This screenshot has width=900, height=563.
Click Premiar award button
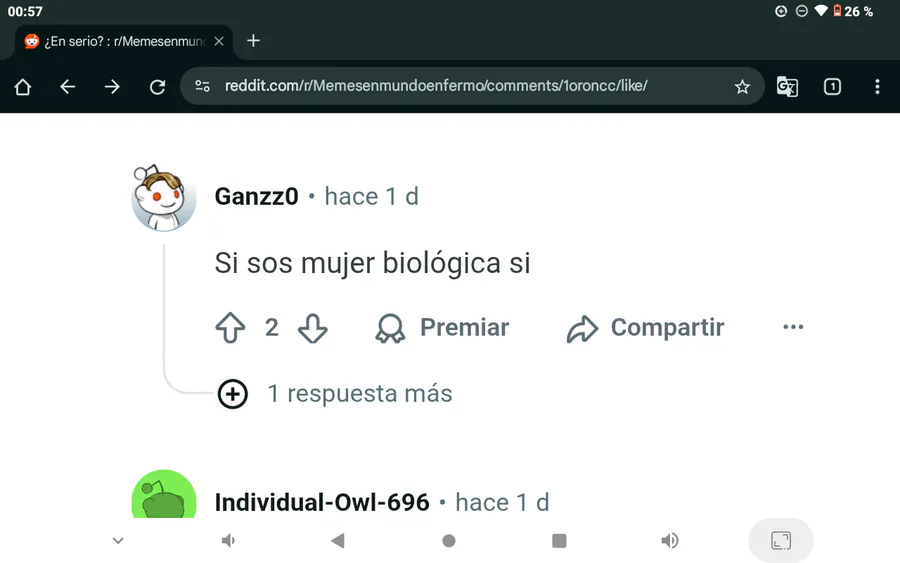coord(442,328)
